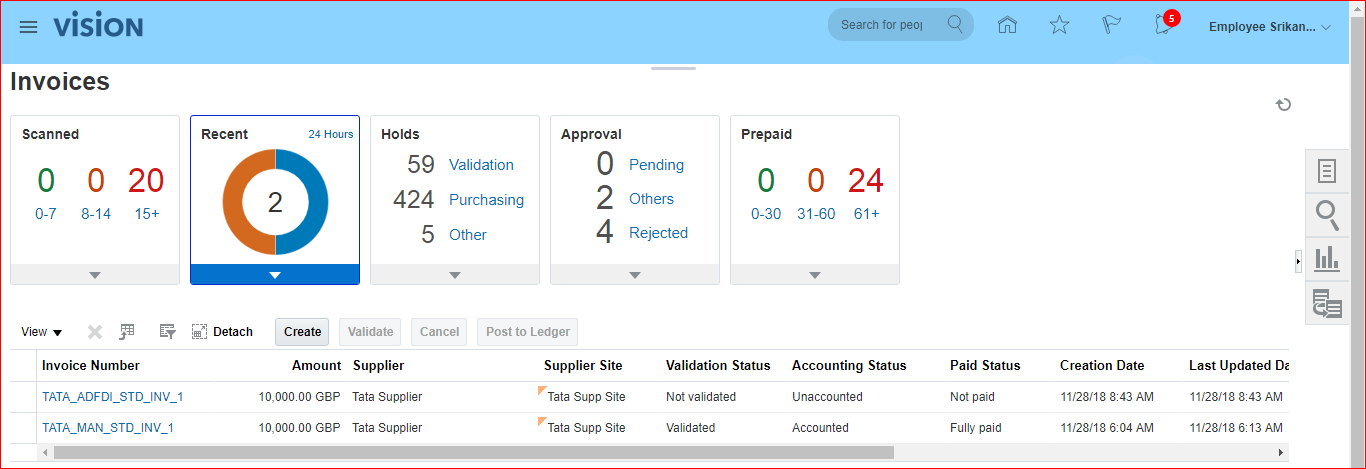
Task: Click the Export to Excel icon
Action: 127,332
